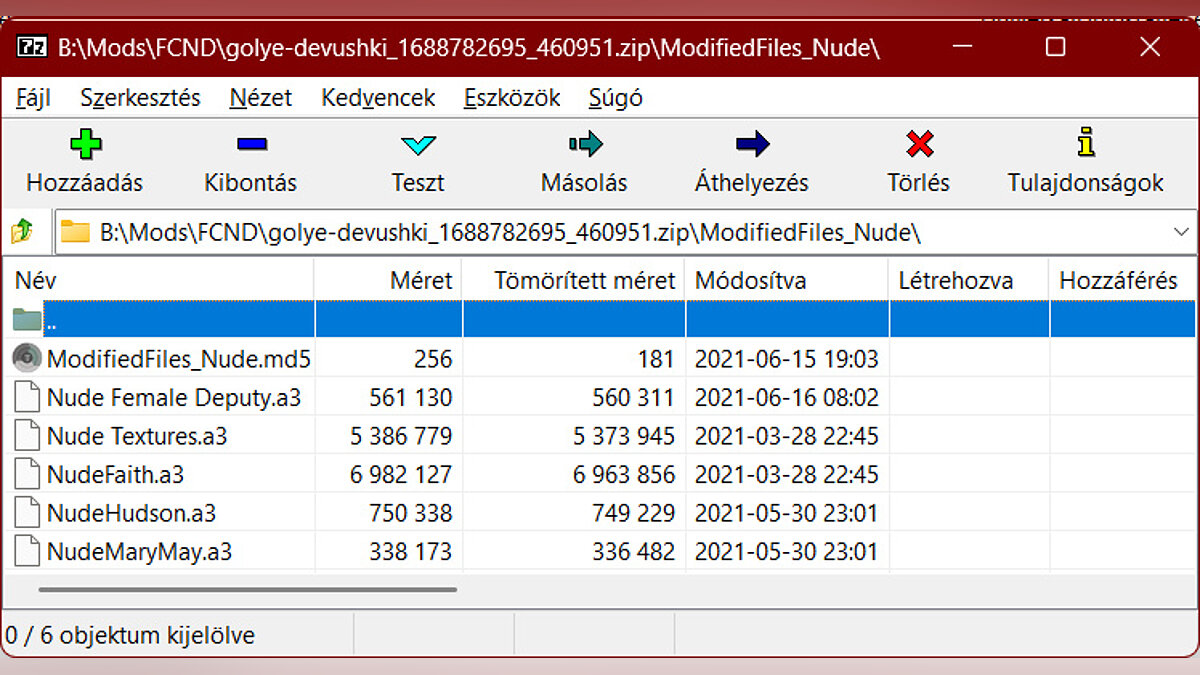Open the Fájl menu
1200x675 pixels.
[33, 98]
